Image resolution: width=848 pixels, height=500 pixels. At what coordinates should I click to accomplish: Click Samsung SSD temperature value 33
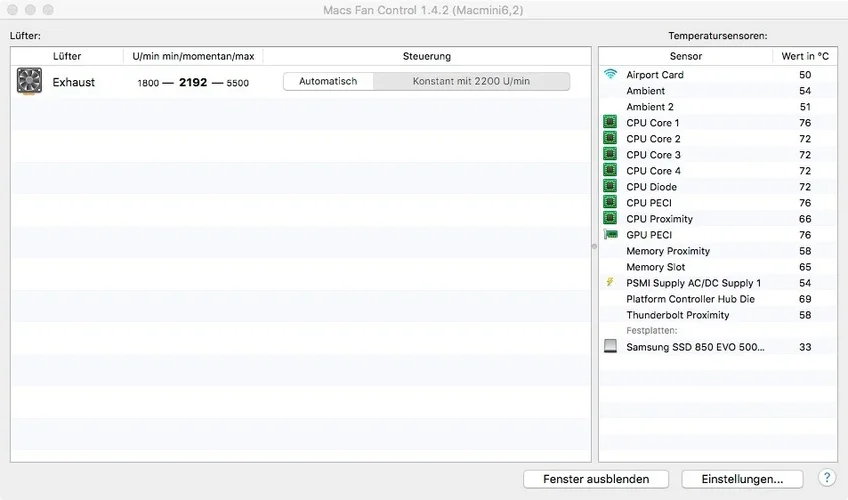[x=805, y=347]
